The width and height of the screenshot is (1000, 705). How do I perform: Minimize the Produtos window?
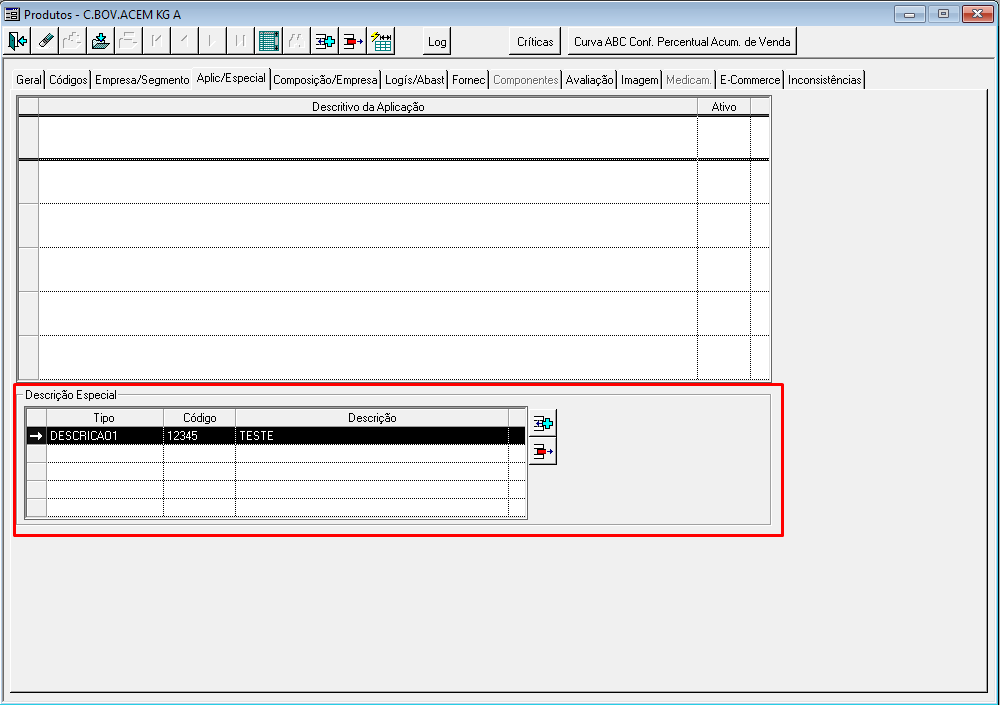pyautogui.click(x=909, y=13)
